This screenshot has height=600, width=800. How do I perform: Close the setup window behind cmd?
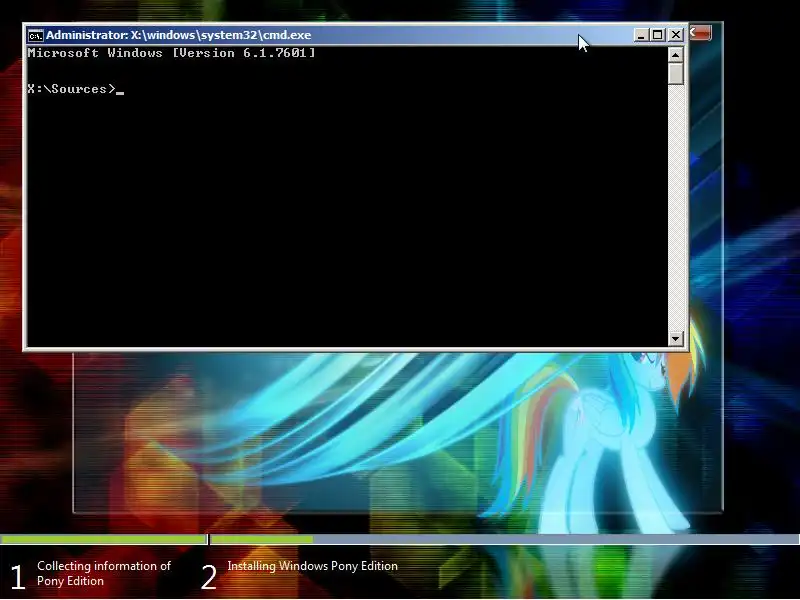click(x=701, y=33)
